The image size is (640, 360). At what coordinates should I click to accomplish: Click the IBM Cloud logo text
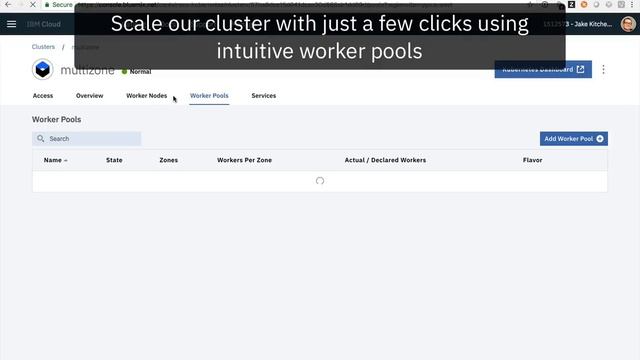tap(44, 24)
